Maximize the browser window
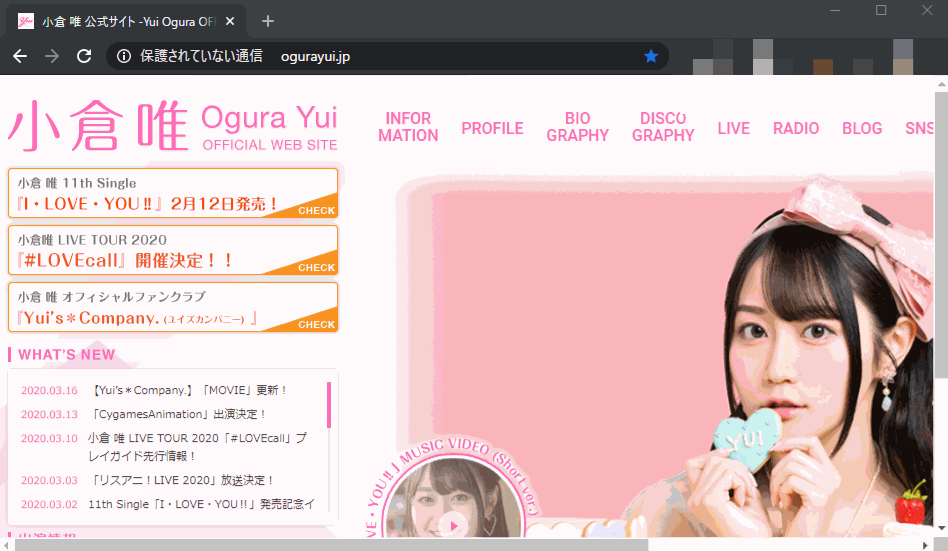 click(881, 10)
